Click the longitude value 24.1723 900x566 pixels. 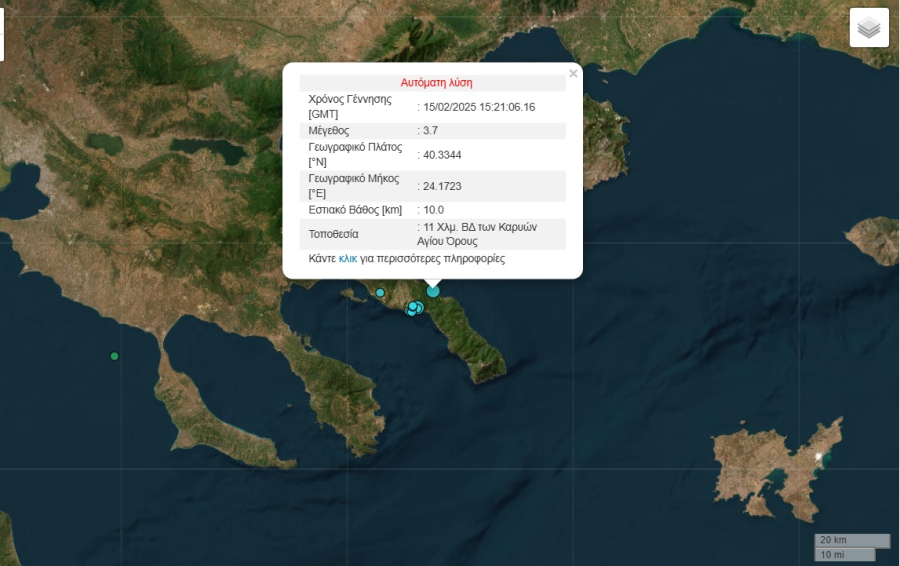coord(442,186)
